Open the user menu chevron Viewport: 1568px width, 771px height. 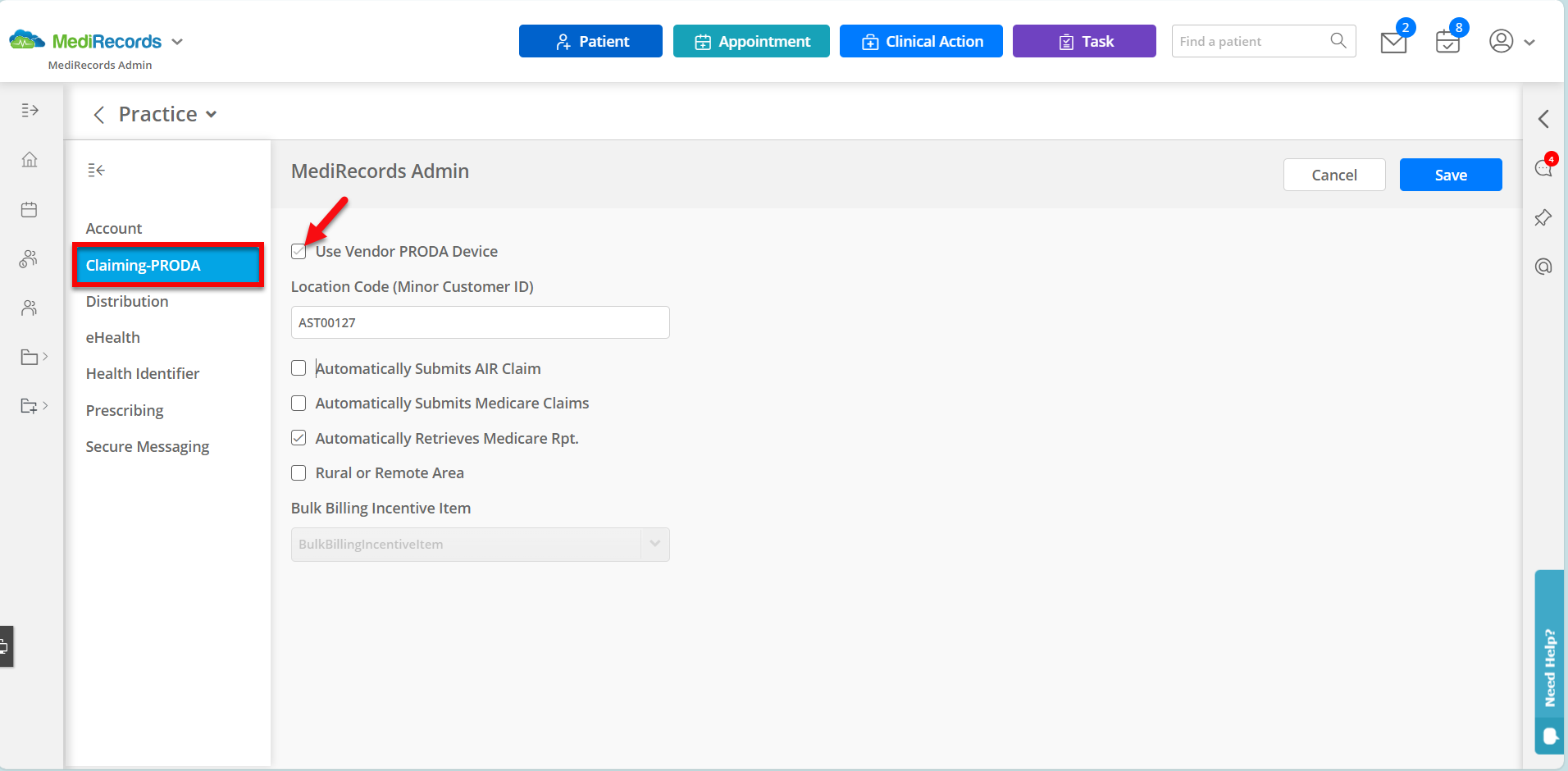pos(1529,43)
